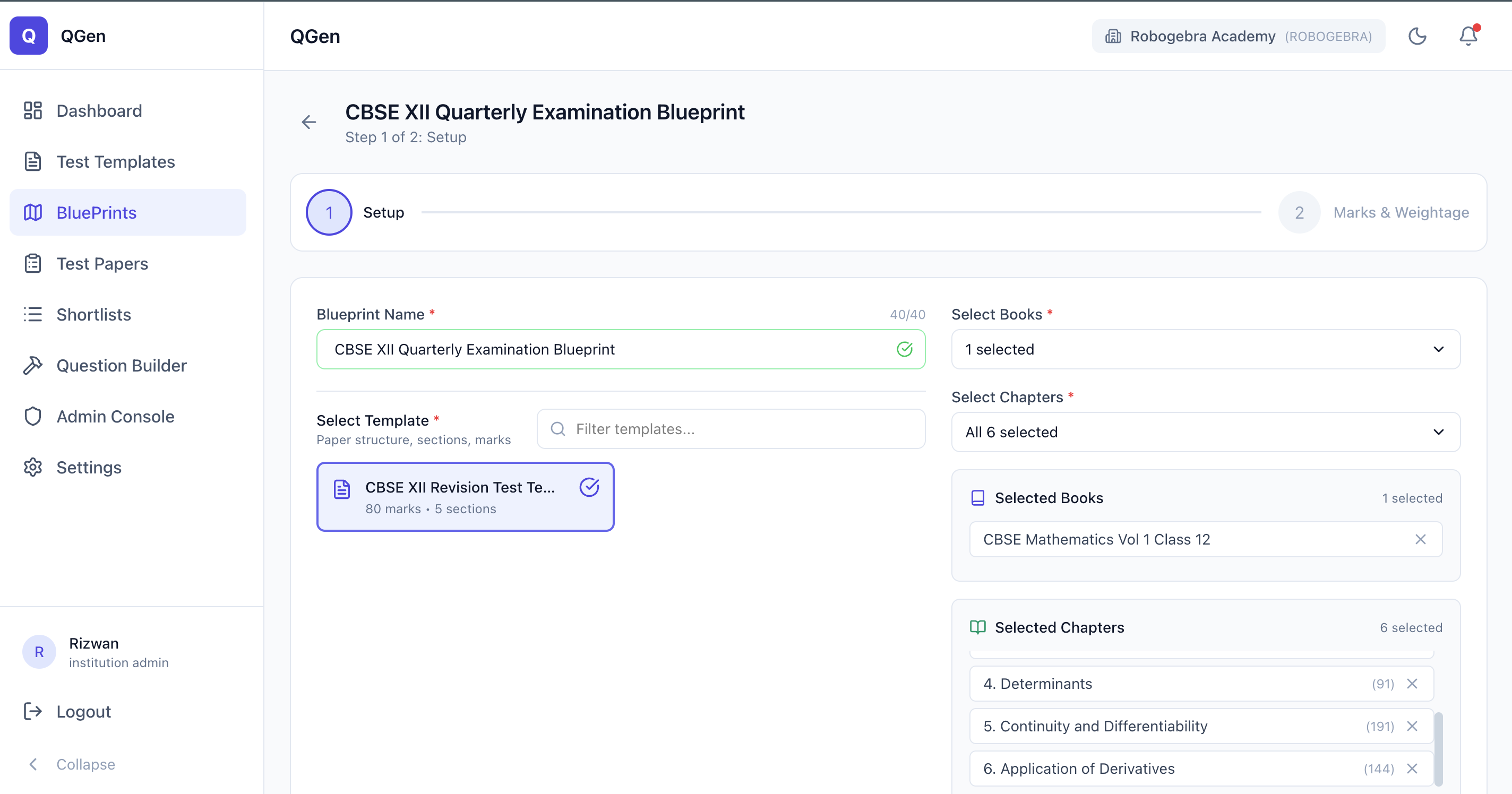
Task: Remove the Determinants chapter
Action: 1412,684
